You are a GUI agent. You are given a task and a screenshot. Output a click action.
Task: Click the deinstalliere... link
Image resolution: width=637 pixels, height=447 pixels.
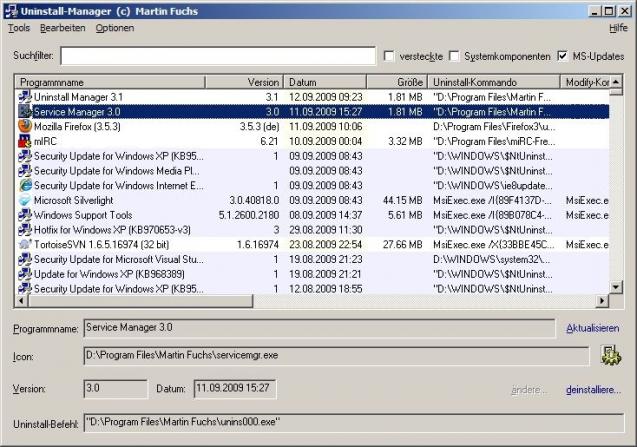click(593, 390)
